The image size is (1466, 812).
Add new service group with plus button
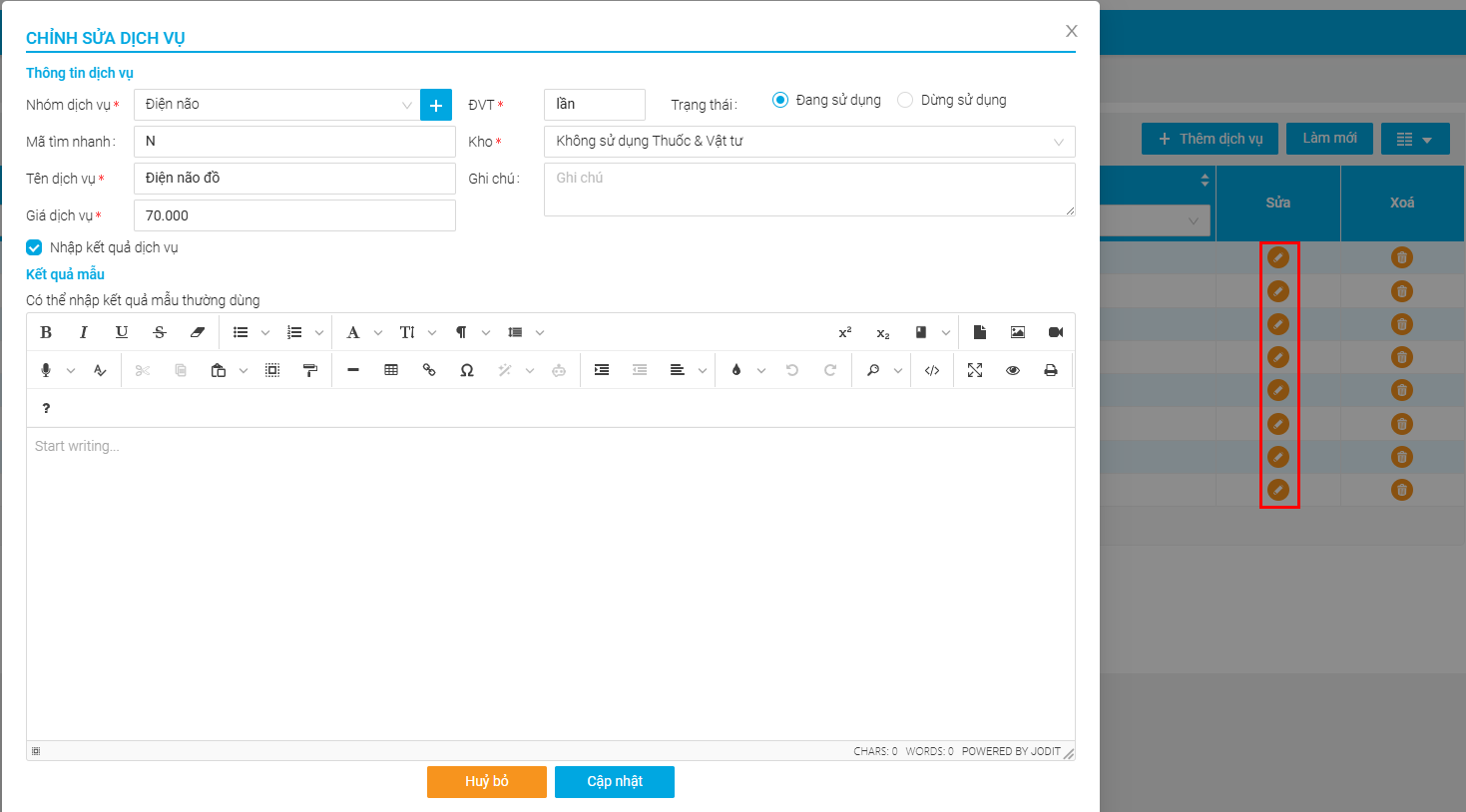click(x=436, y=105)
